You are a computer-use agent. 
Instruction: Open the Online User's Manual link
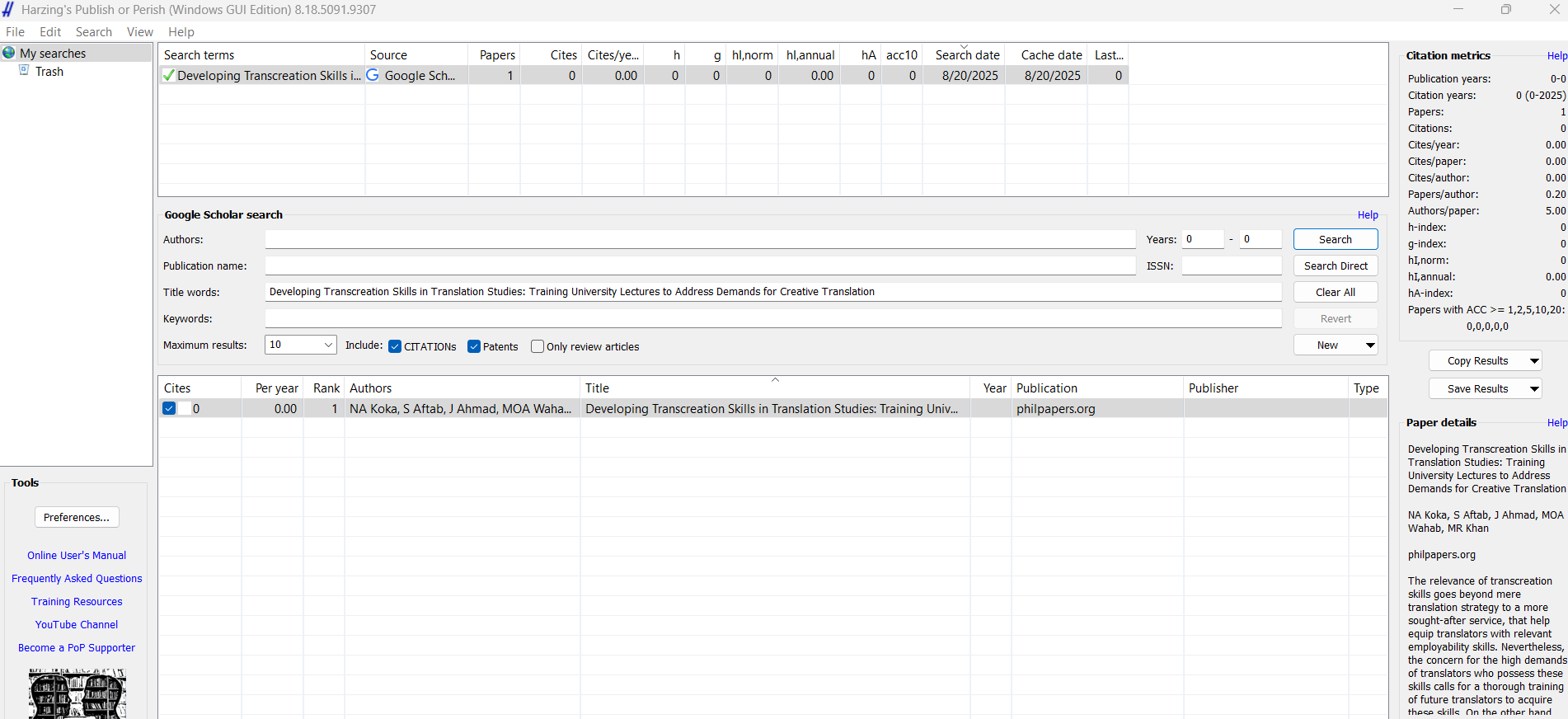77,555
